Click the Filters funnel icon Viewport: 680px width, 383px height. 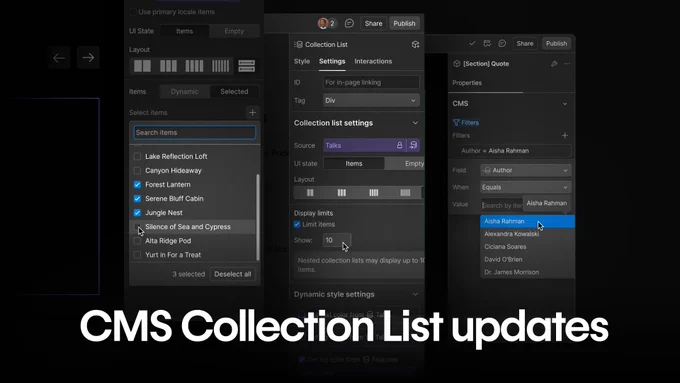[x=456, y=123]
